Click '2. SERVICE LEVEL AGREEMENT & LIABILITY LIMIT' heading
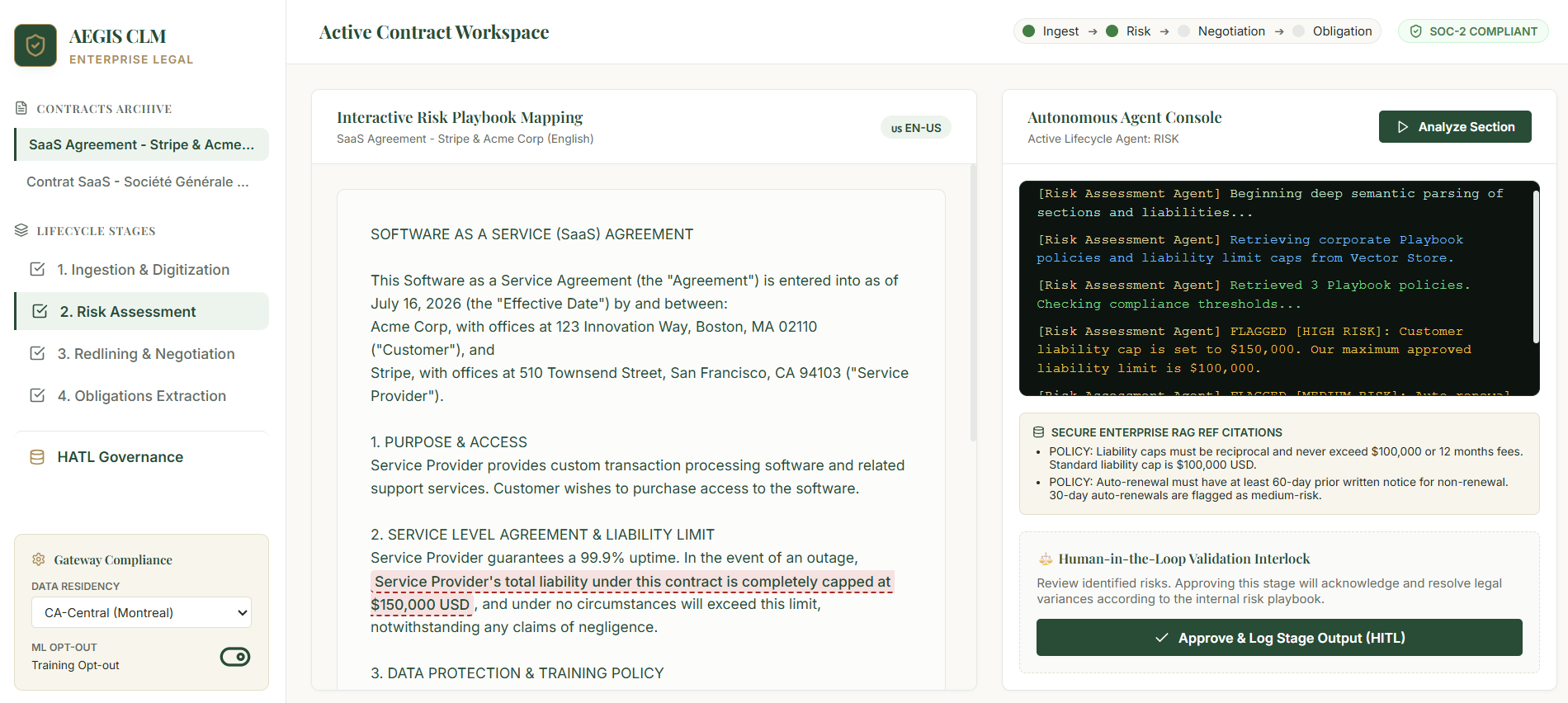 (542, 535)
